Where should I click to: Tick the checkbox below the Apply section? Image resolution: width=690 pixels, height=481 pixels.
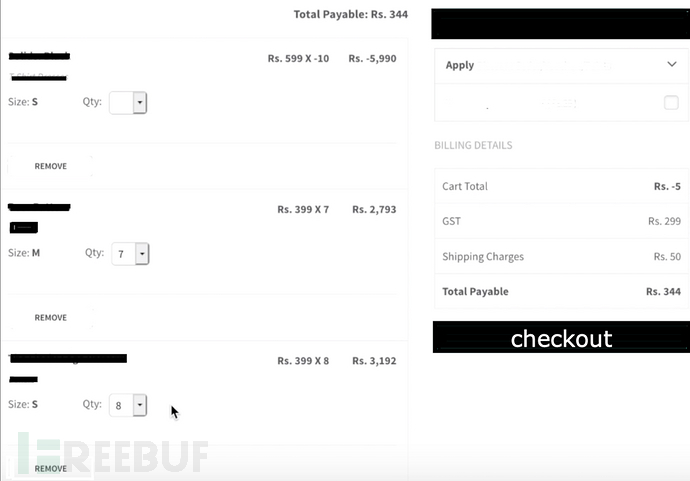671,103
